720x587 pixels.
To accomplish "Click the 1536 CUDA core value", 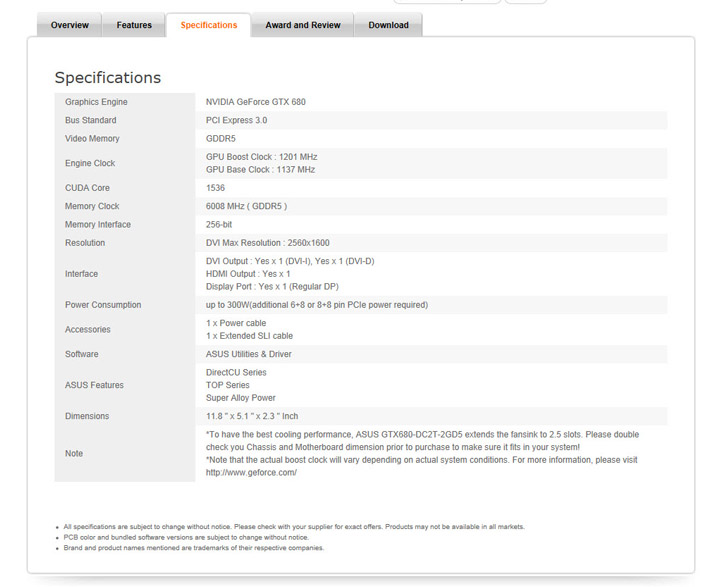I will pyautogui.click(x=215, y=188).
